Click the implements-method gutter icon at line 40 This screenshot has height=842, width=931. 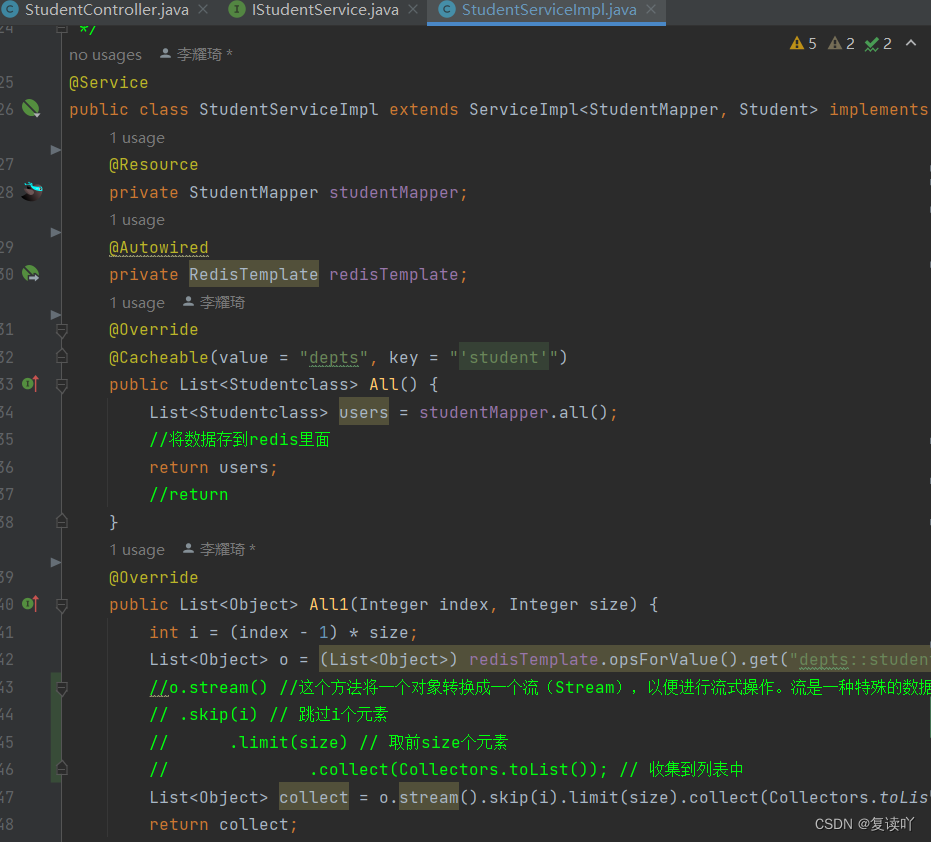pos(31,604)
